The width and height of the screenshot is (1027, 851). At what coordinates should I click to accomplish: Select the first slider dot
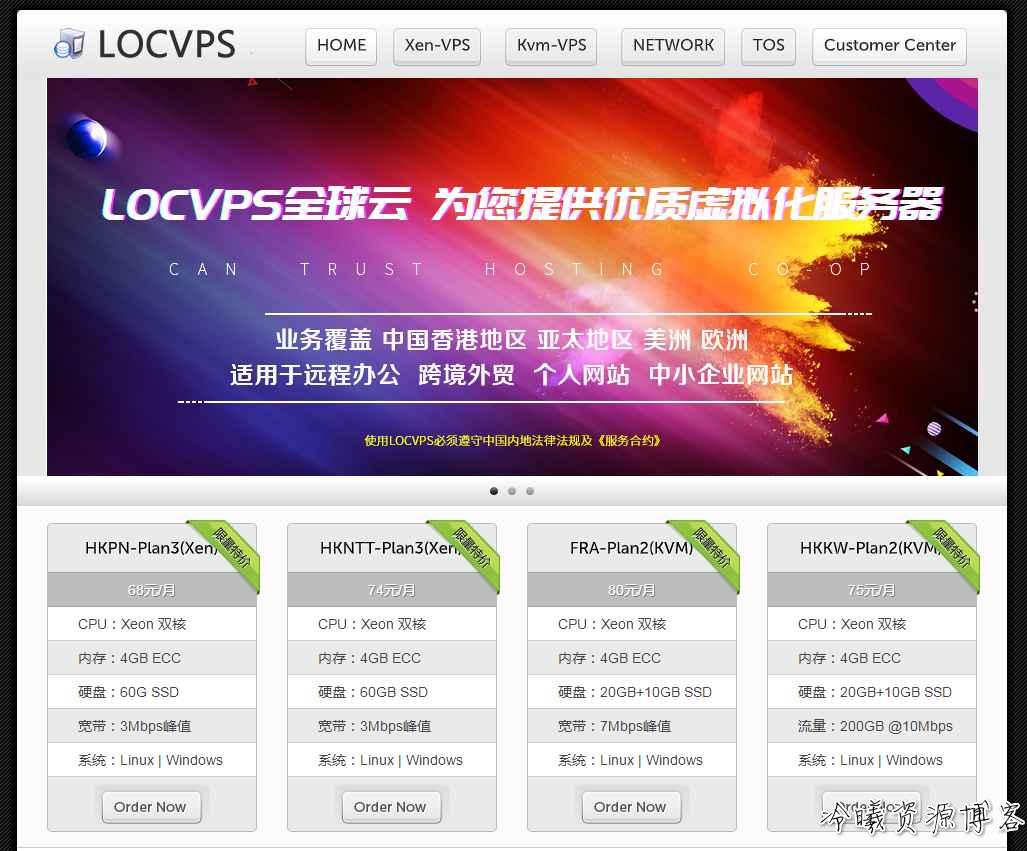pyautogui.click(x=494, y=491)
